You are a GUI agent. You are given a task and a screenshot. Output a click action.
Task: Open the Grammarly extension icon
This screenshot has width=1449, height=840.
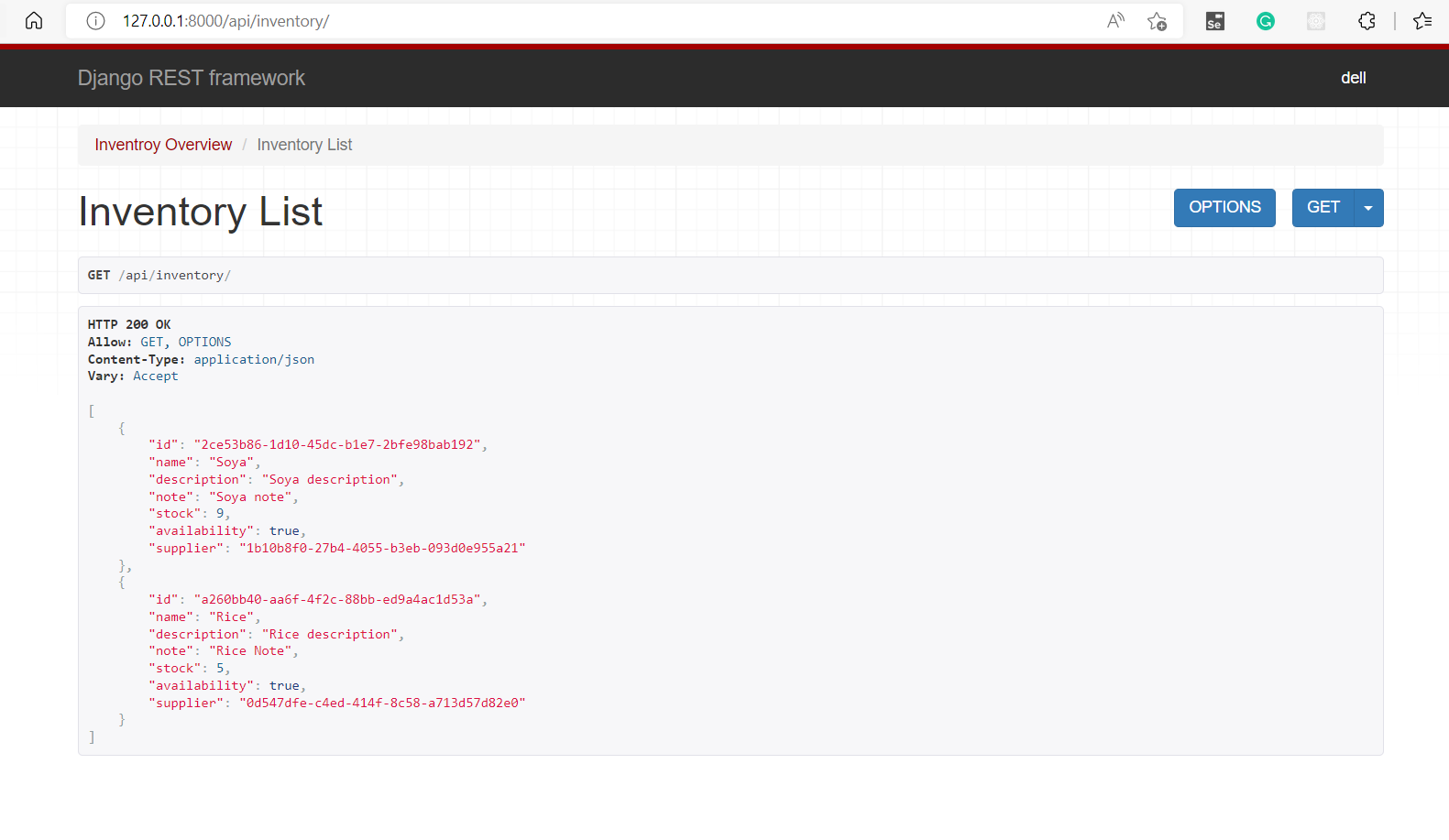click(1266, 21)
